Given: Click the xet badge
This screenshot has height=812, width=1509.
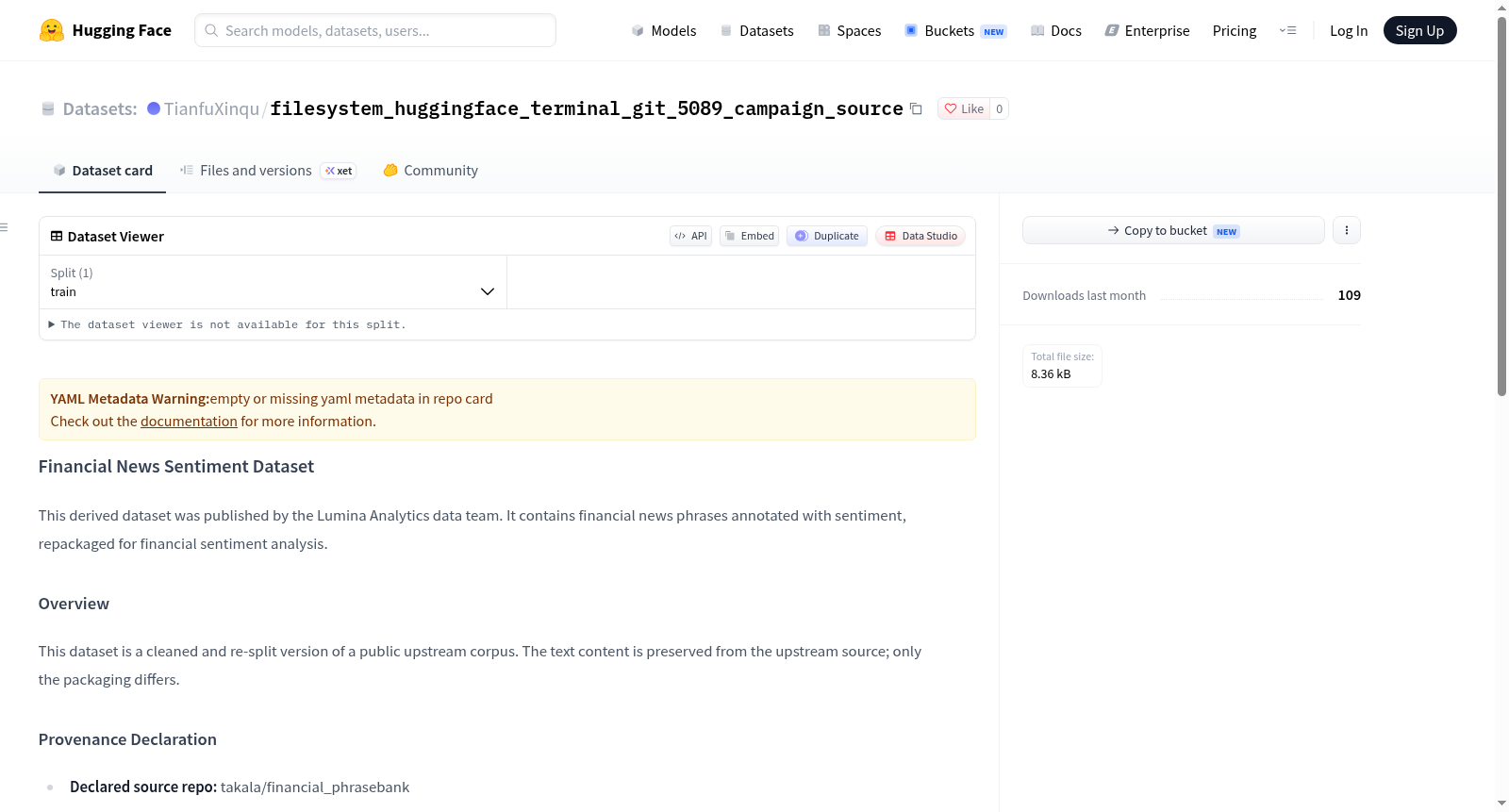Looking at the screenshot, I should click(x=339, y=171).
